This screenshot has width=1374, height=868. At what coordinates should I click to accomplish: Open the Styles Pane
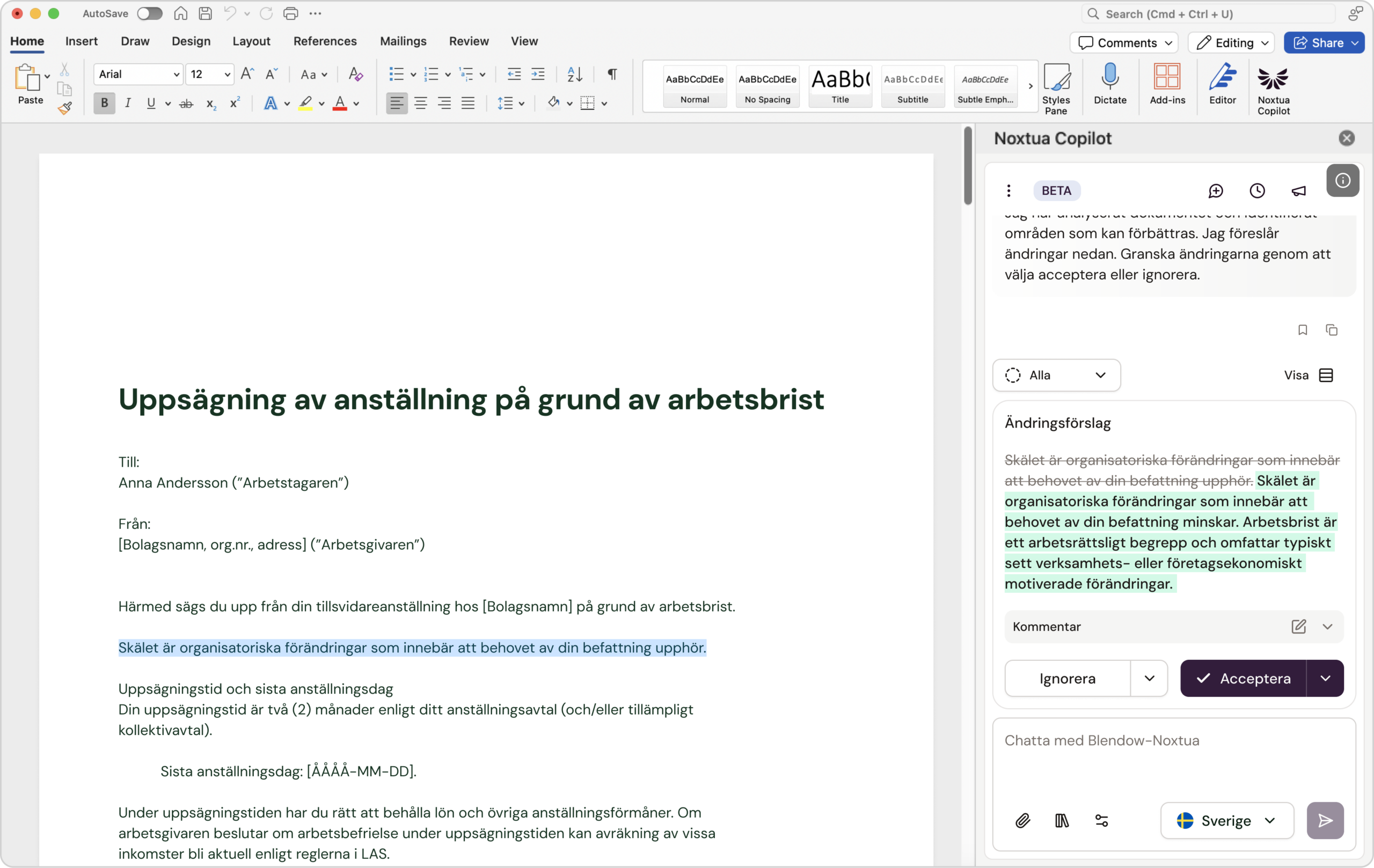[1056, 89]
